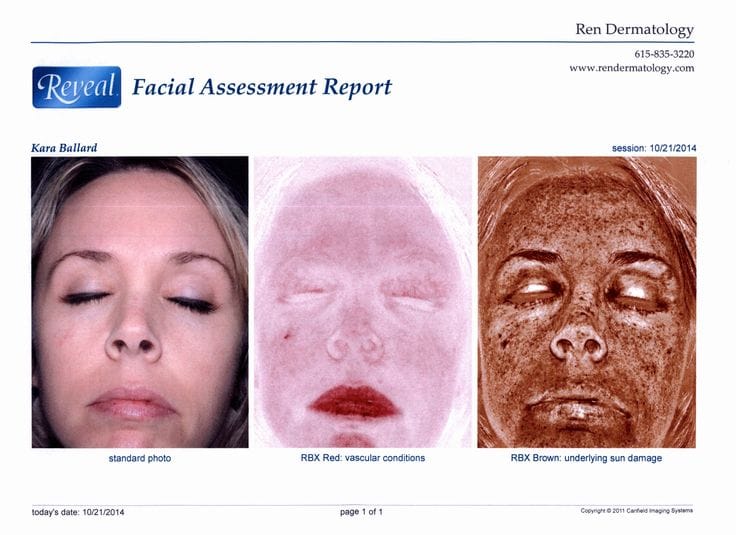Click the "standard photo" caption
This screenshot has width=736, height=535.
point(140,458)
